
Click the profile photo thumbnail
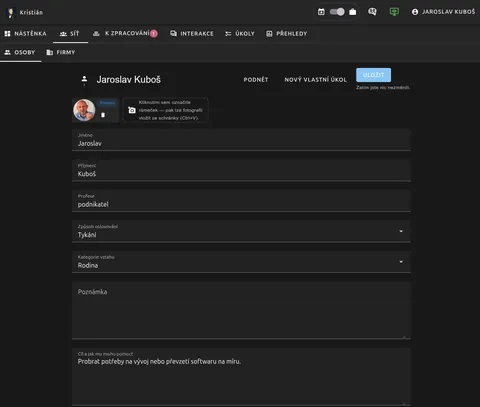(x=84, y=110)
